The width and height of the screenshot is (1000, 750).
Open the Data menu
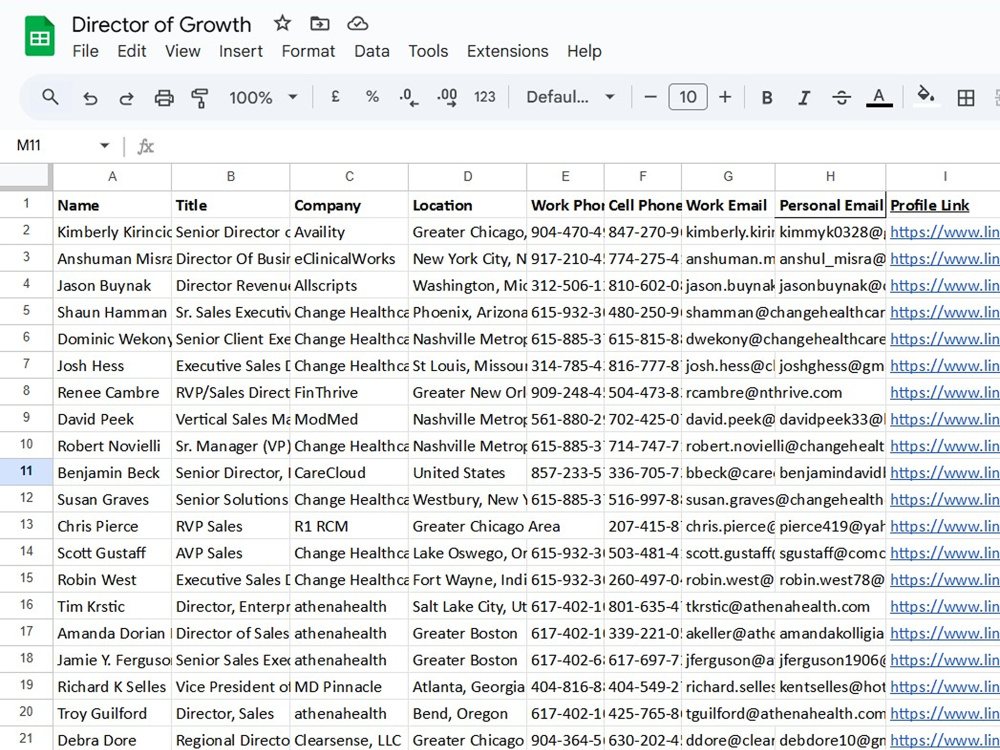tap(372, 51)
